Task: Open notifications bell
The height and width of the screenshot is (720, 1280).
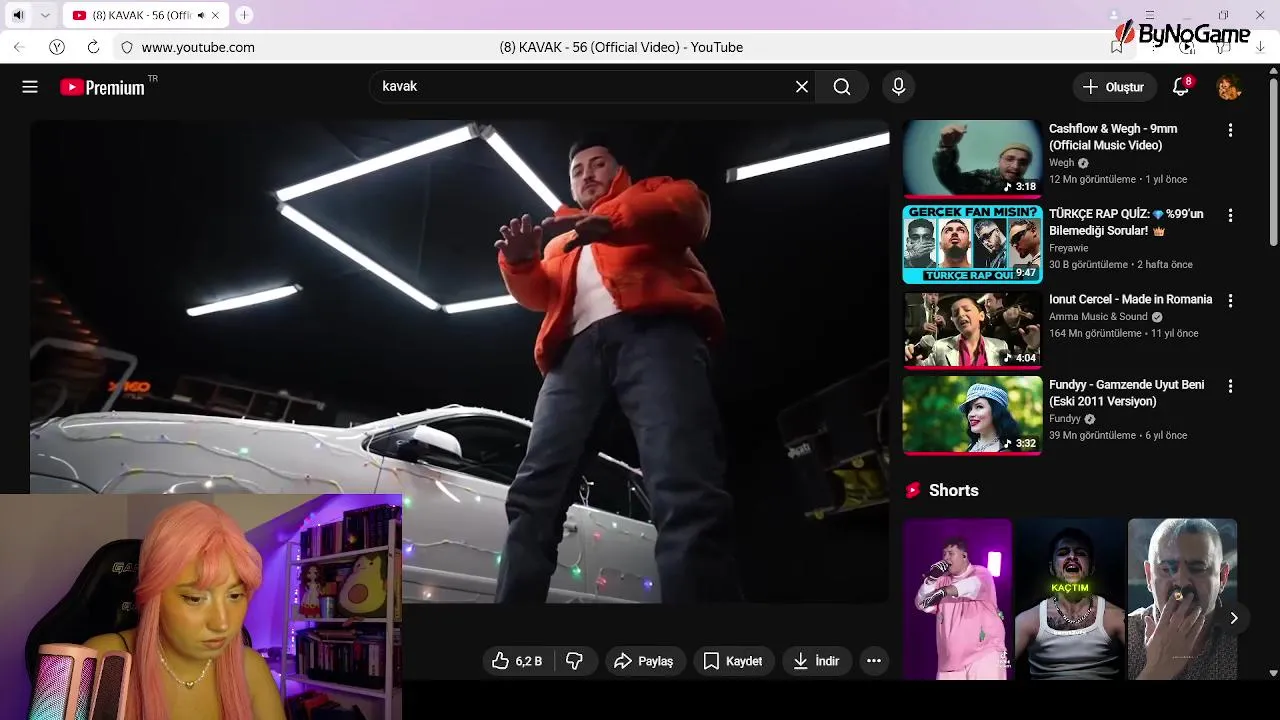Action: click(x=1181, y=87)
